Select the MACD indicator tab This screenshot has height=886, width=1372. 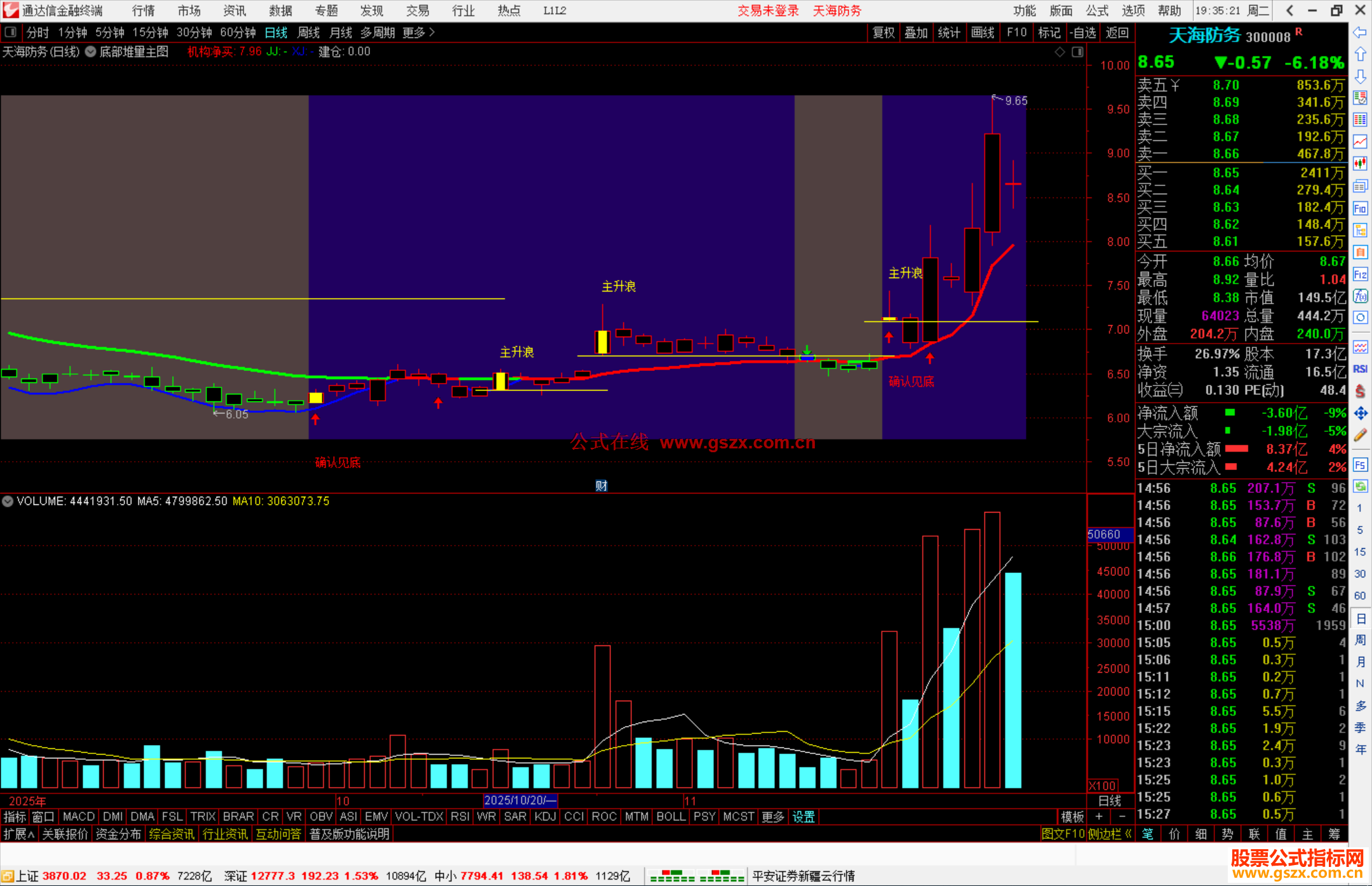click(79, 817)
